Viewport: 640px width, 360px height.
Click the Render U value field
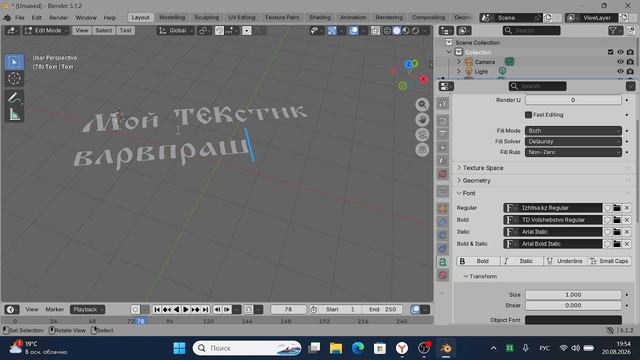coord(573,100)
